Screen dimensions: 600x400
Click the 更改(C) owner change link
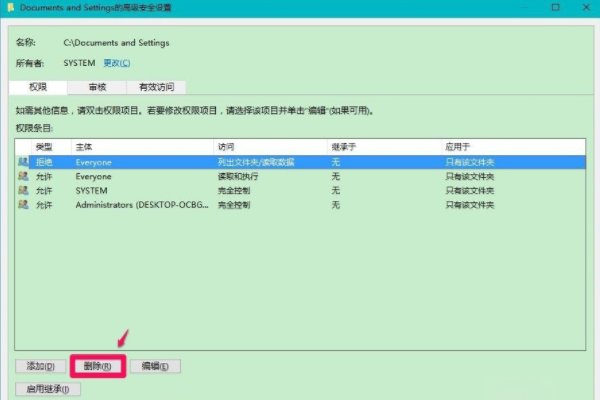[117, 63]
